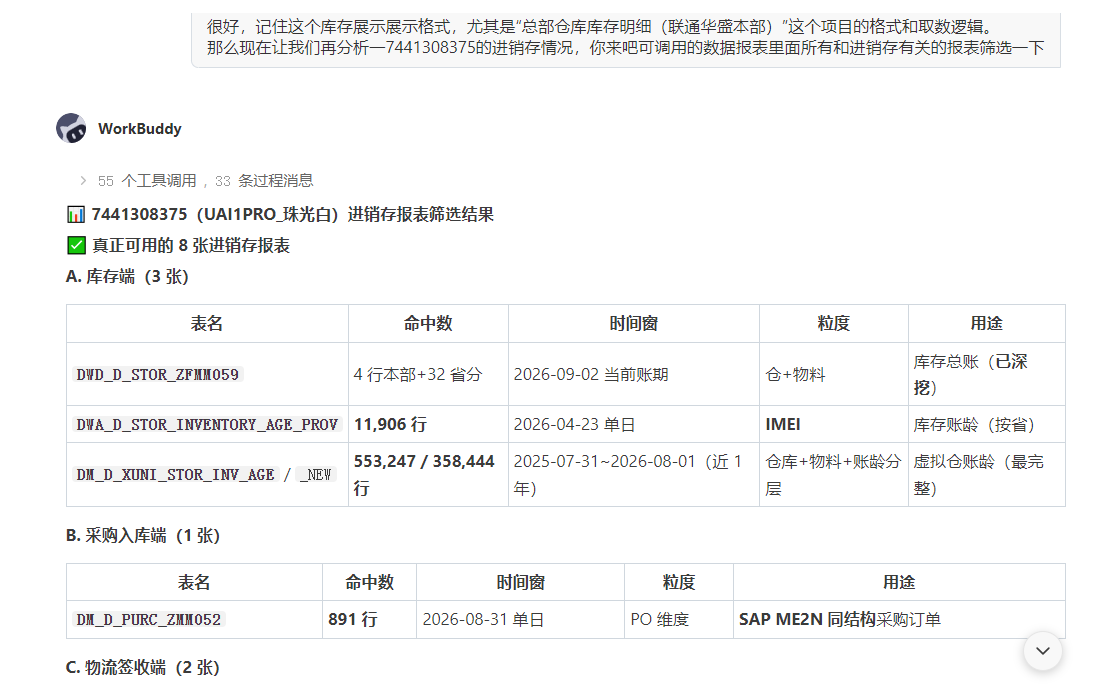Click 时间窗 header in 库存端 table

pos(634,324)
